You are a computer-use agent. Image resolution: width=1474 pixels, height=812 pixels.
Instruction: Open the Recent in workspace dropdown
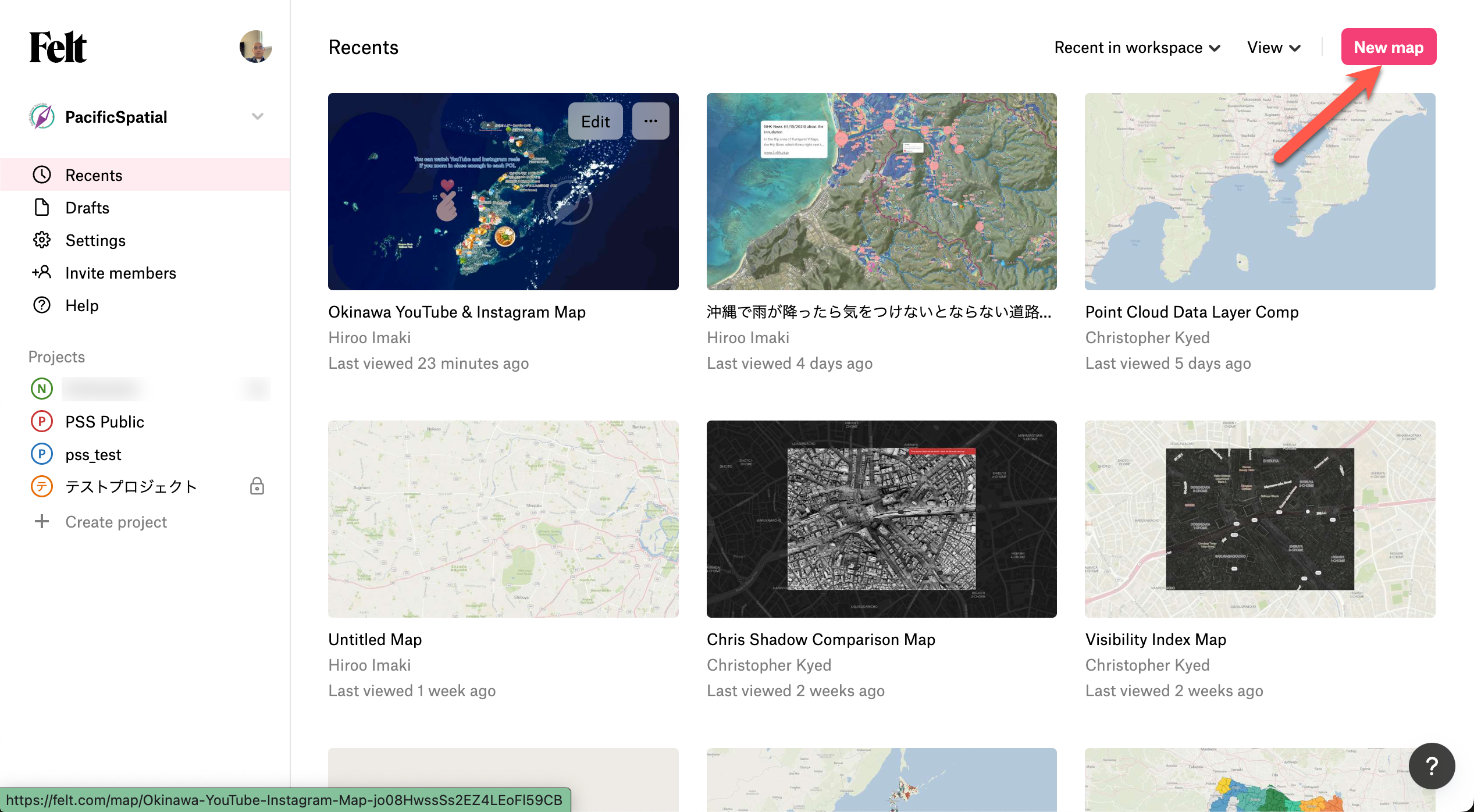[x=1137, y=48]
